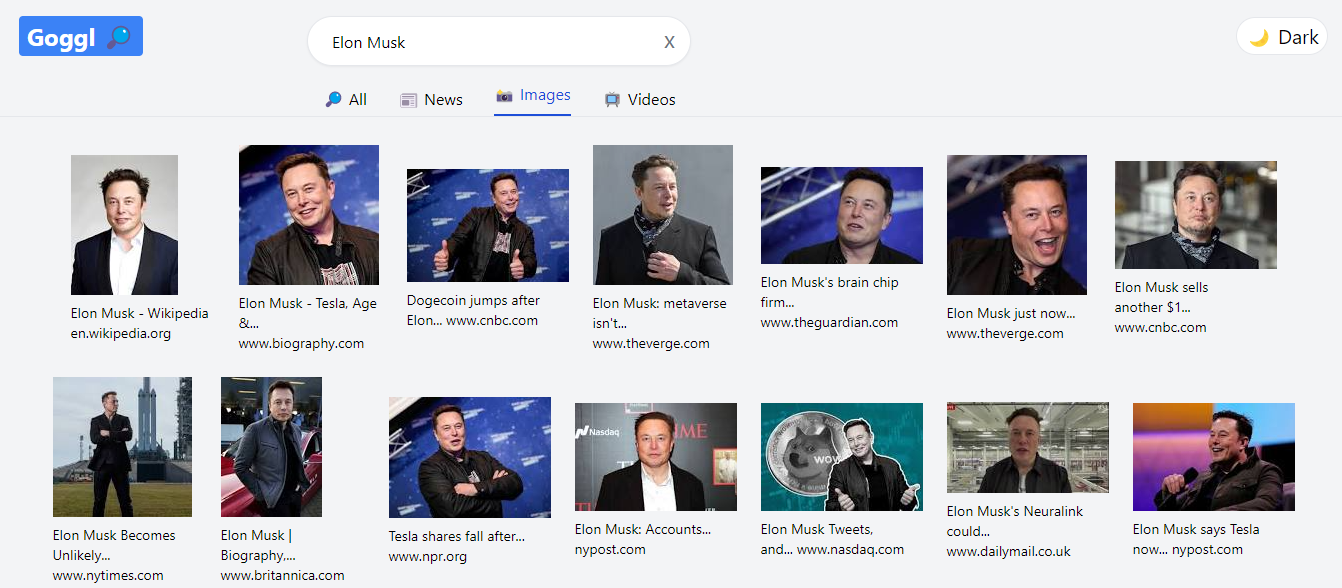This screenshot has width=1342, height=588.
Task: Click www.cnbc.com under 'sells another' caption
Action: (1161, 327)
